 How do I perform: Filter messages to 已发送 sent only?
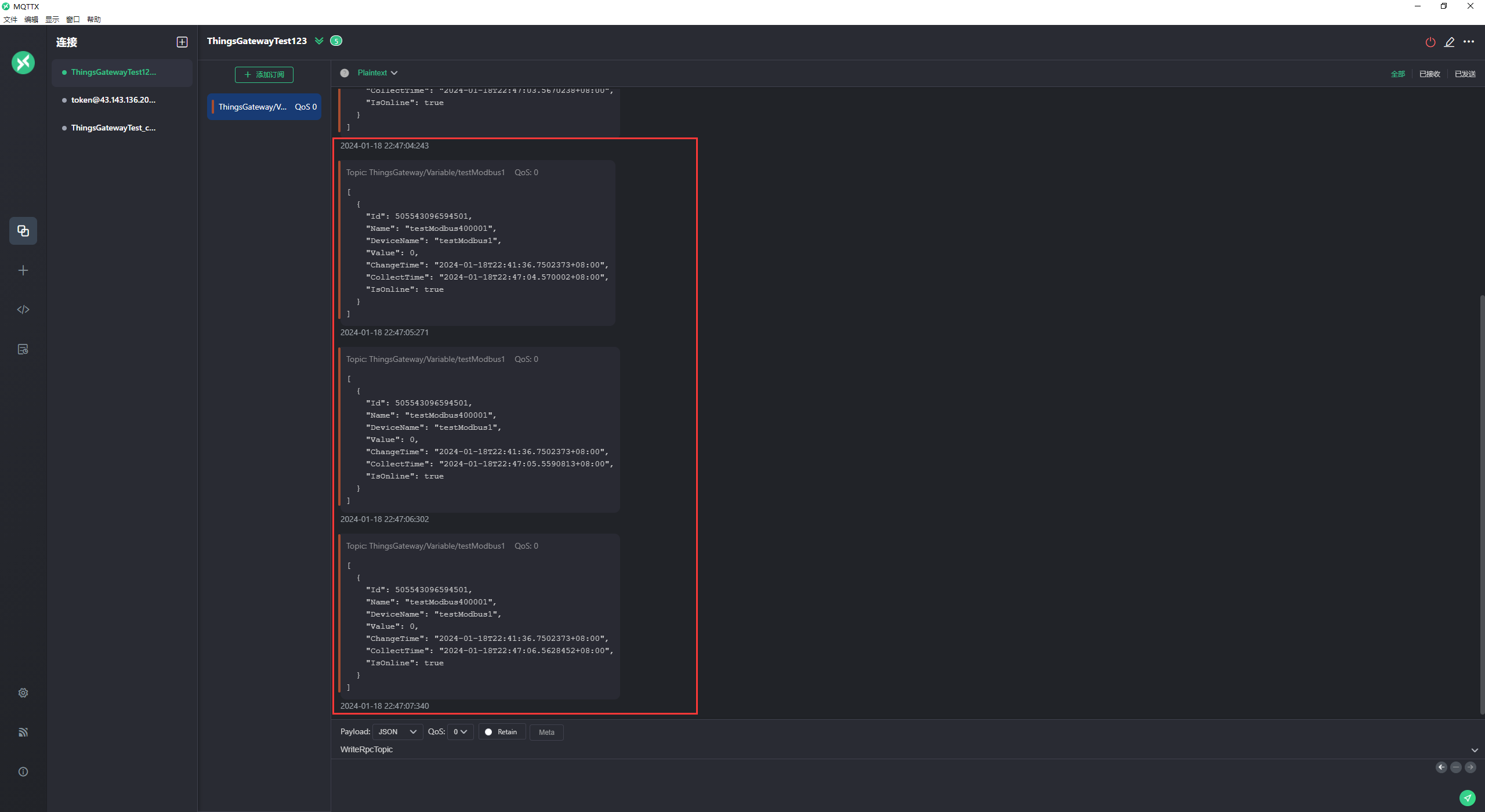pos(1465,74)
